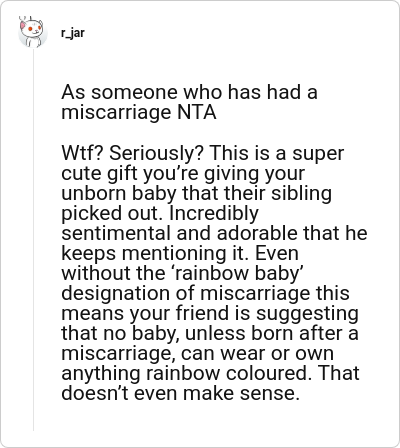Screen dimensions: 400x448
Task: Click the line 'anything rainbow coloured. That'
Action: (x=210, y=373)
